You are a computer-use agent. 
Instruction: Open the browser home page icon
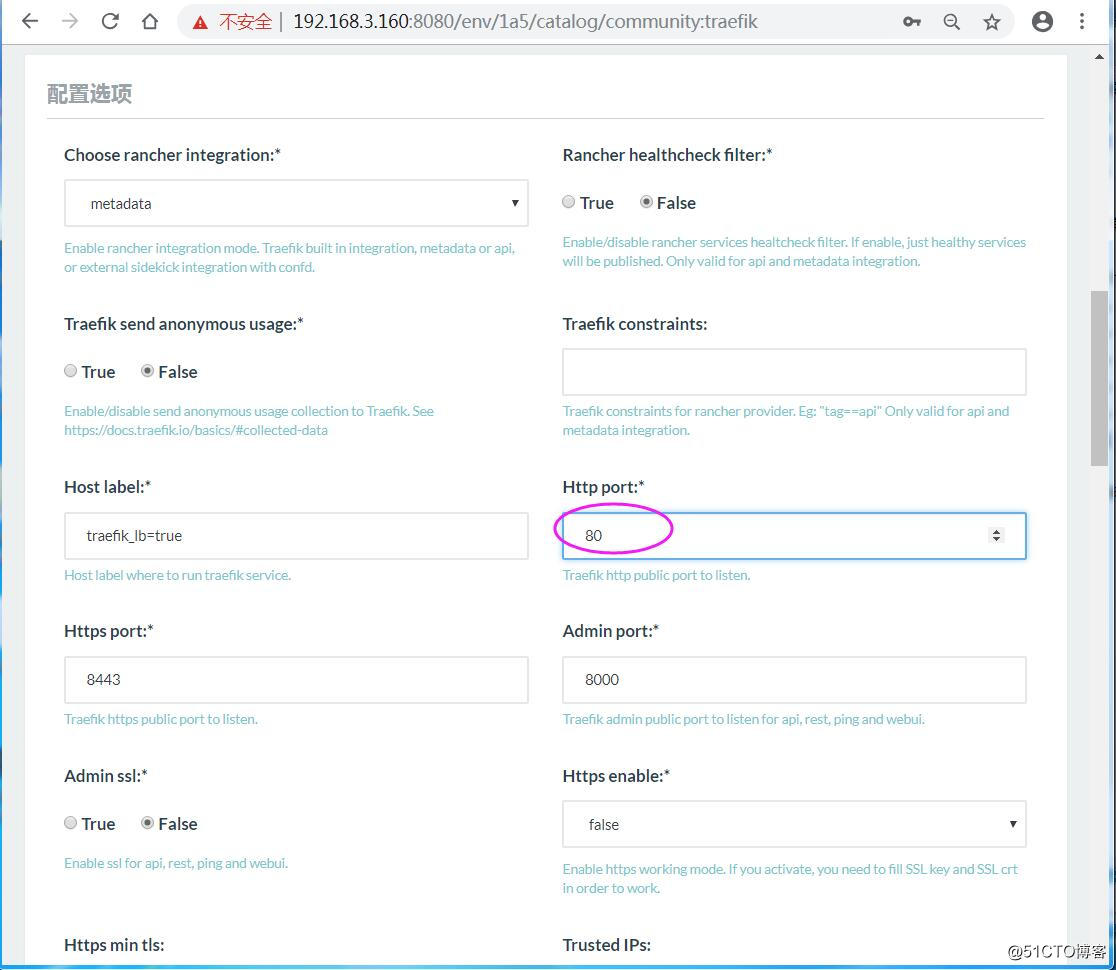pyautogui.click(x=149, y=21)
